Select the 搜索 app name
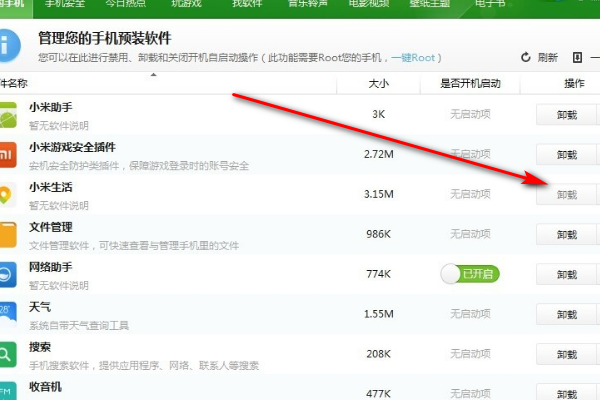The image size is (600, 400). point(40,347)
